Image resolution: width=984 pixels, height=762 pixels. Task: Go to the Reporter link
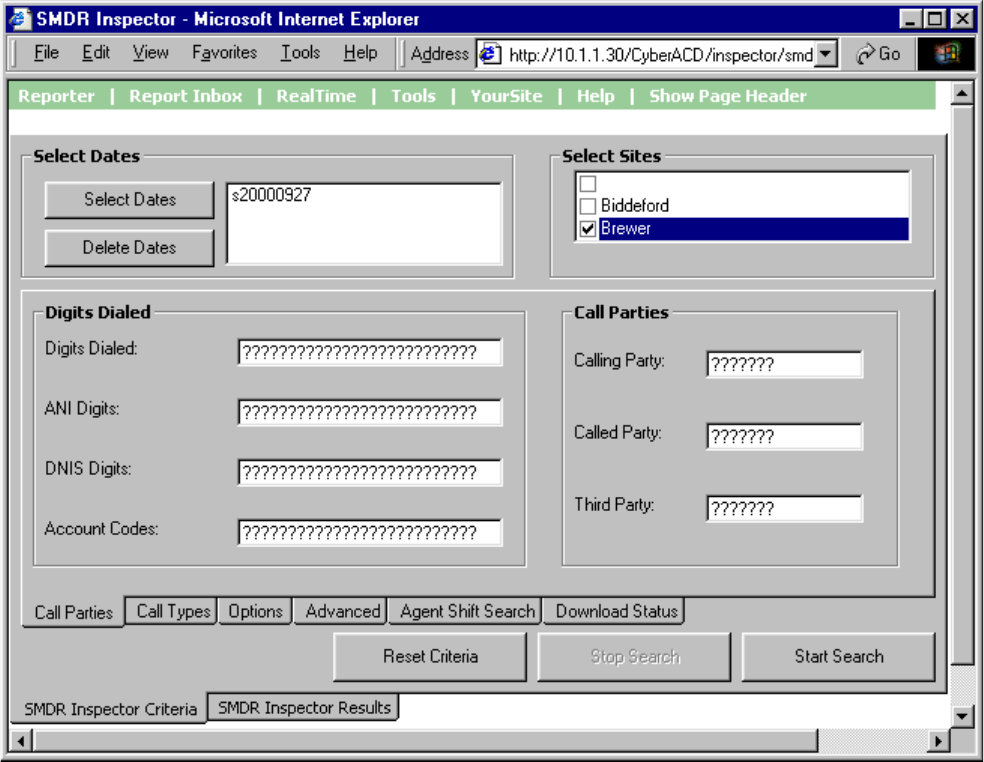[56, 96]
